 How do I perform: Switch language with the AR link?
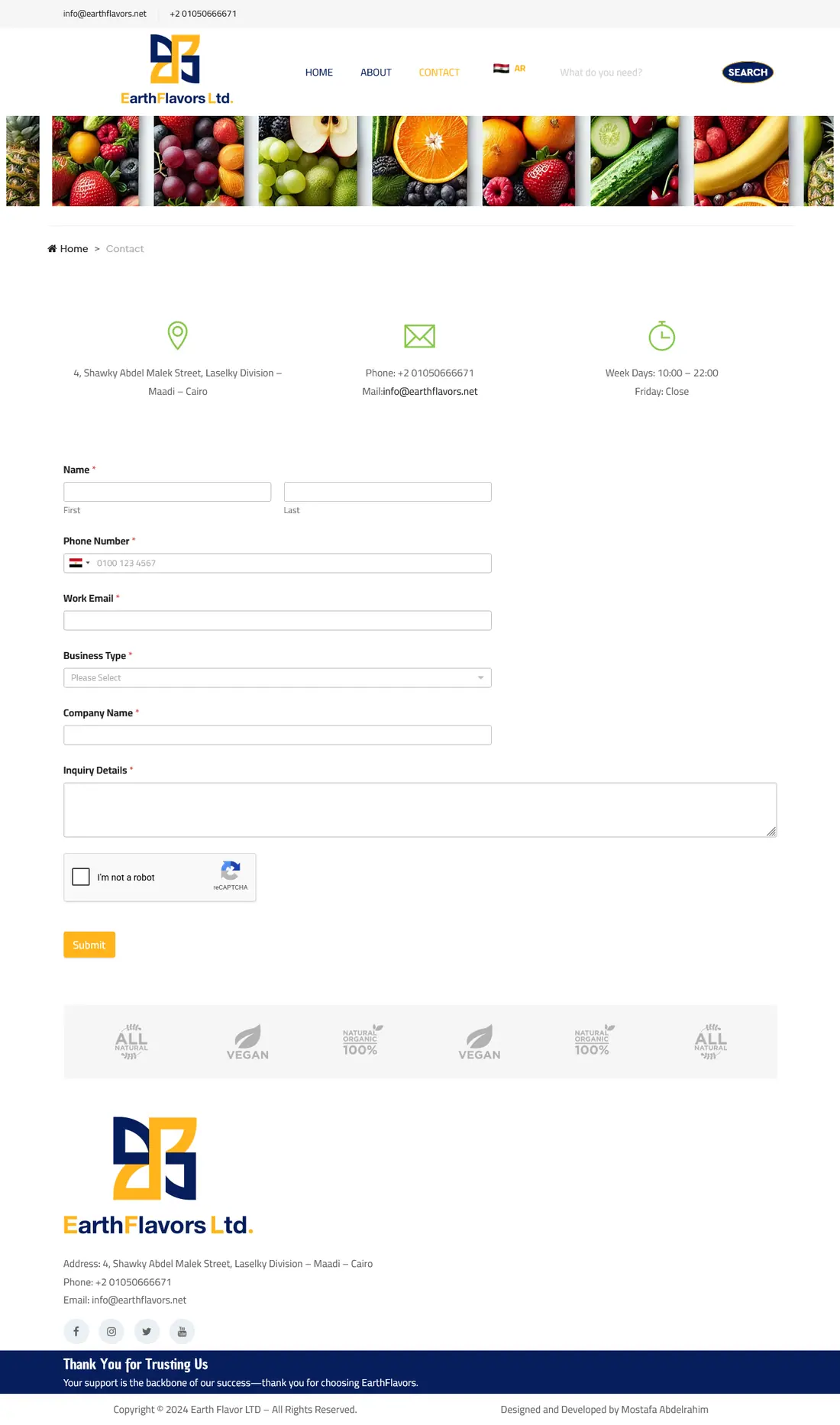[520, 69]
